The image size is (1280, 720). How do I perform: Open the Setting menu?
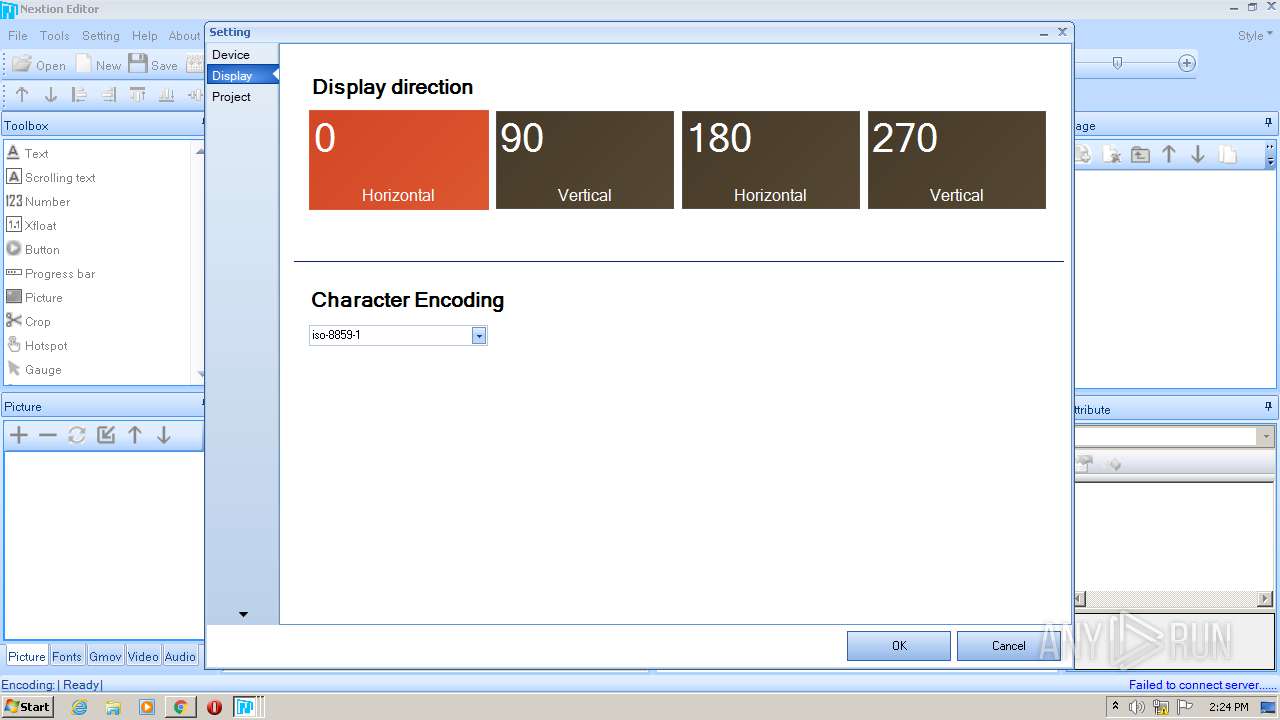(x=100, y=35)
